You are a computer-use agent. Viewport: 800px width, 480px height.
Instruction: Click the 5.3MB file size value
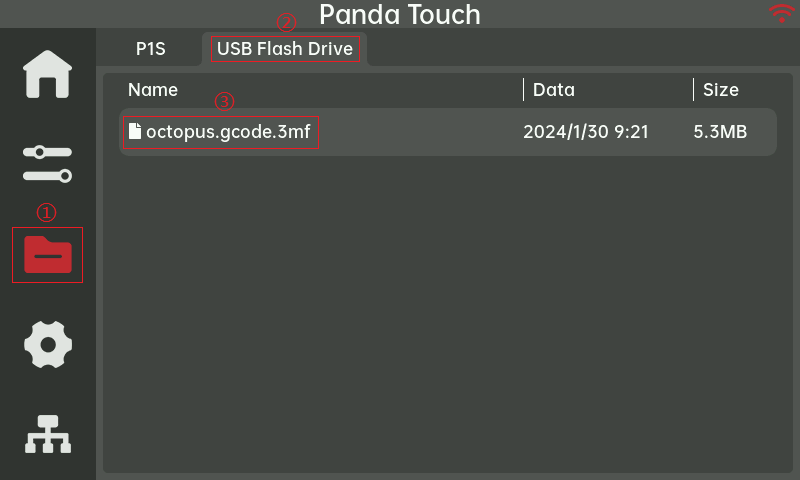(720, 132)
